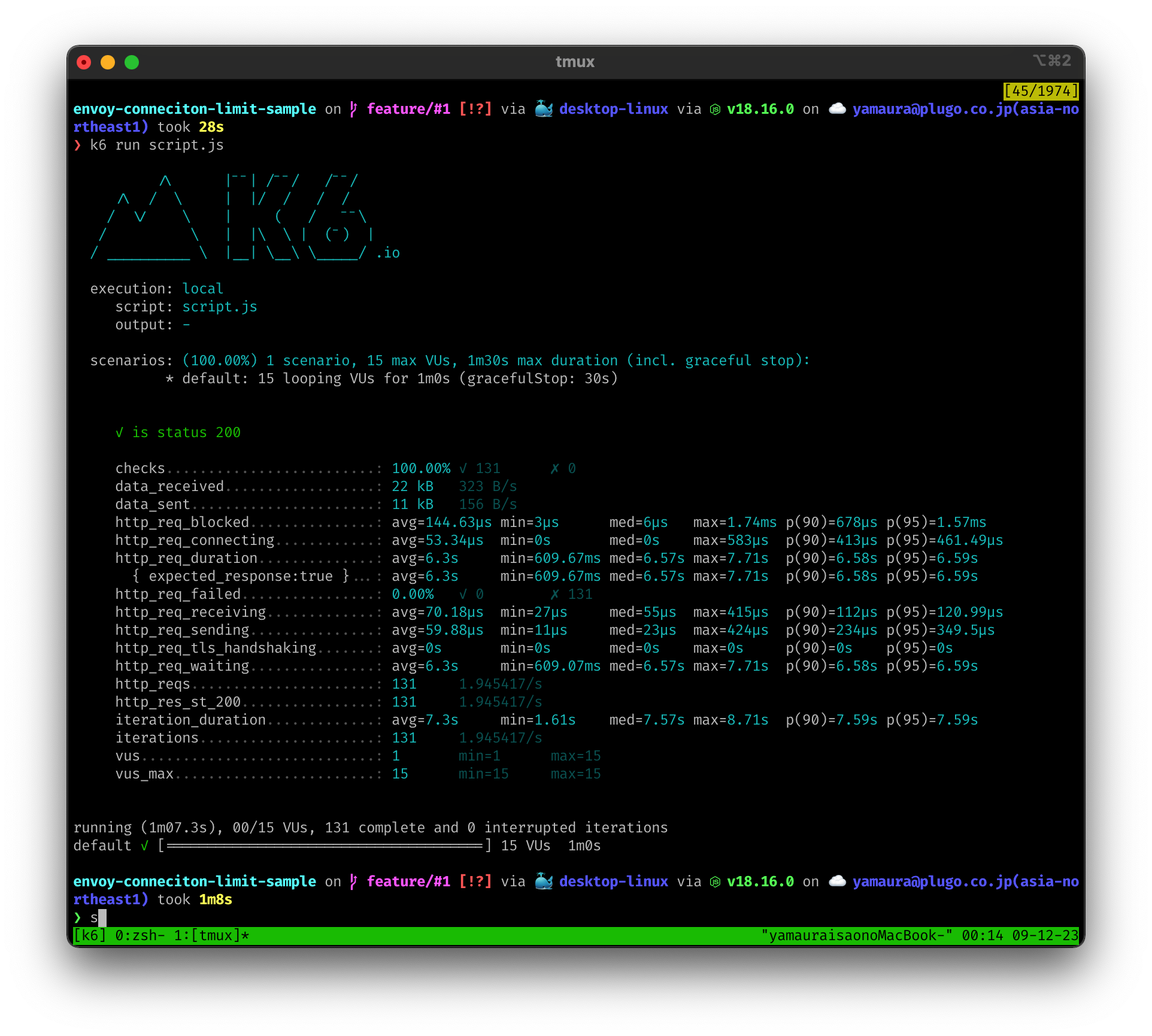Click the k6 ASCII art logo
The image size is (1152, 1036).
[240, 217]
